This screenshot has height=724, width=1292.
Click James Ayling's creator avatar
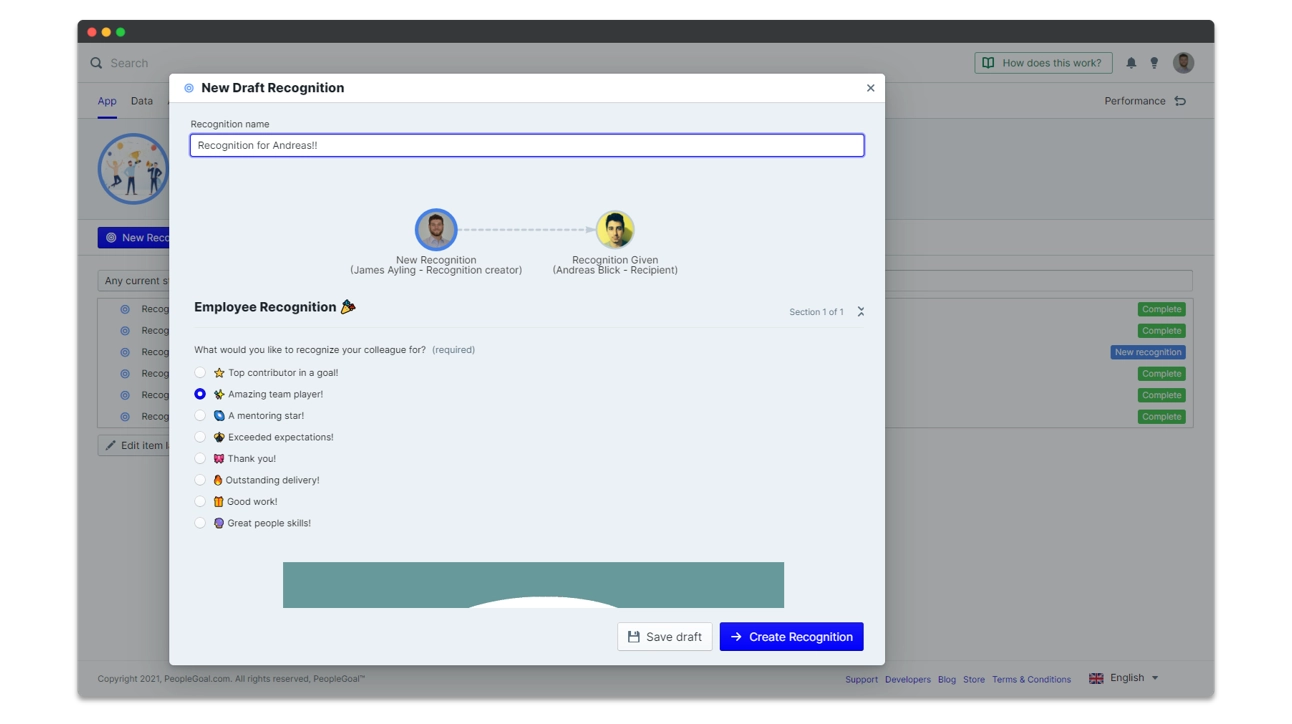tap(436, 230)
